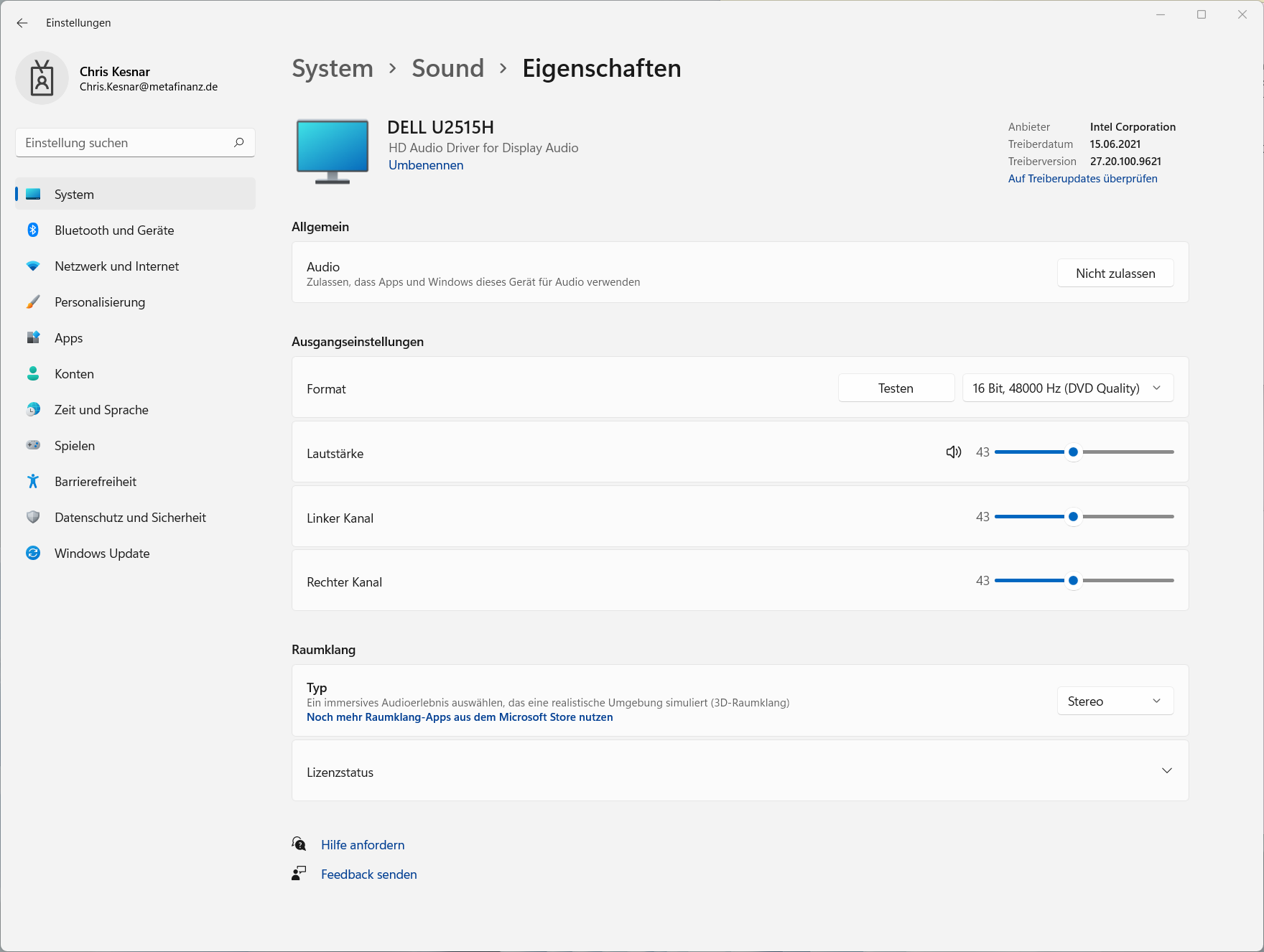The height and width of the screenshot is (952, 1264).
Task: Open Konten settings category
Action: pyautogui.click(x=135, y=374)
